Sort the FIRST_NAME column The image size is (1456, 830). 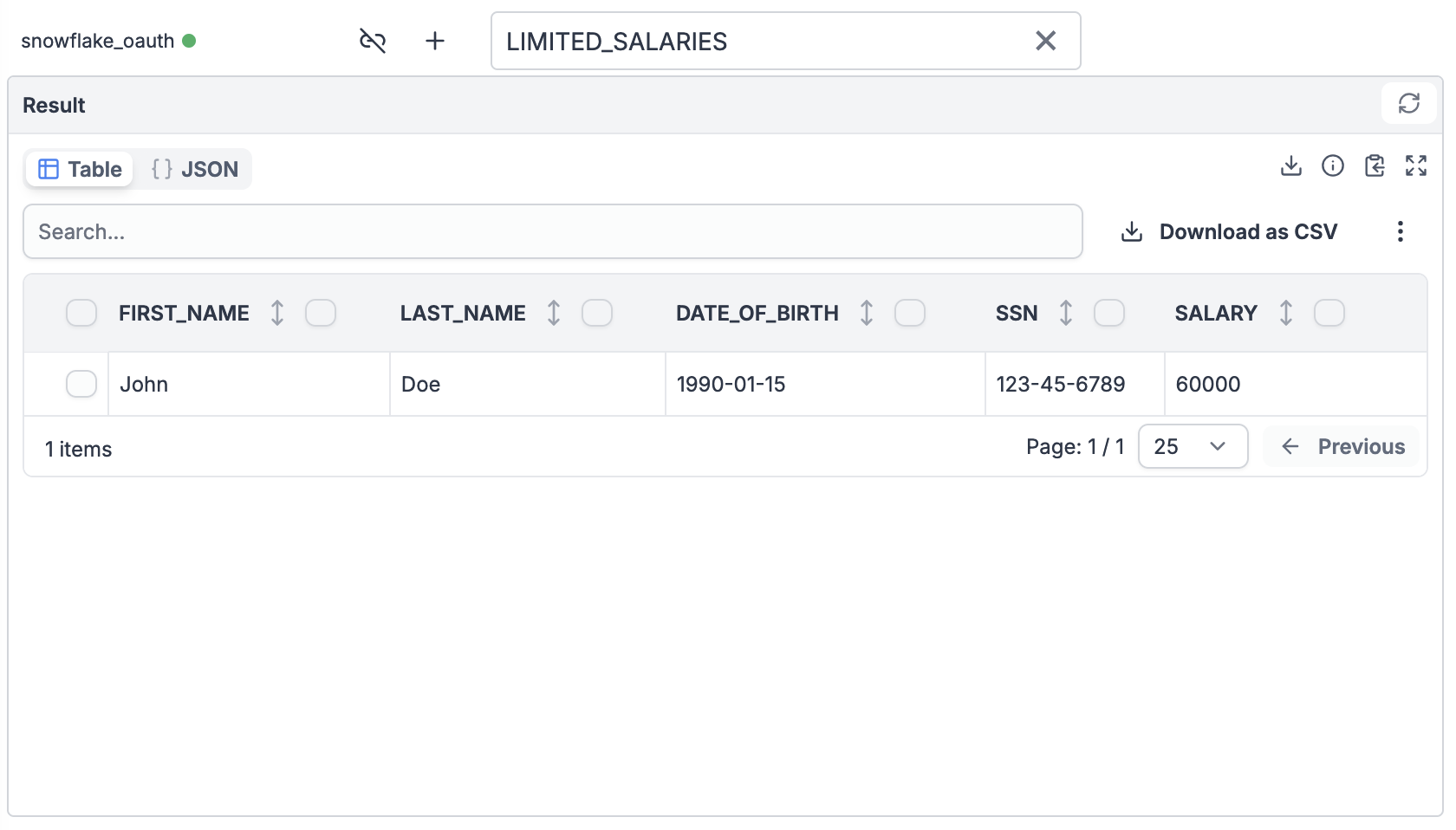coord(276,313)
